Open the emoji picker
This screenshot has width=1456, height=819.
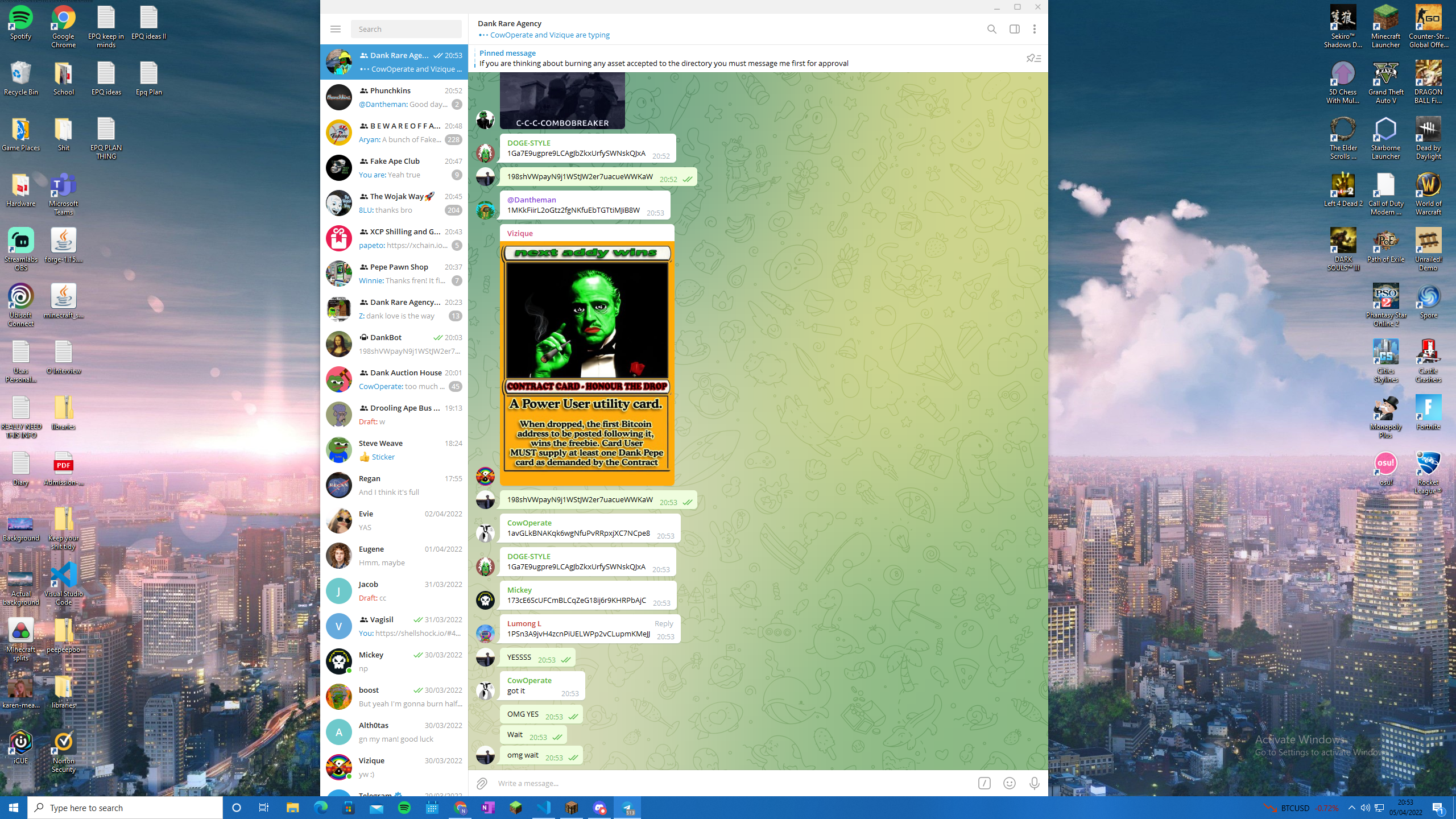coord(1010,784)
